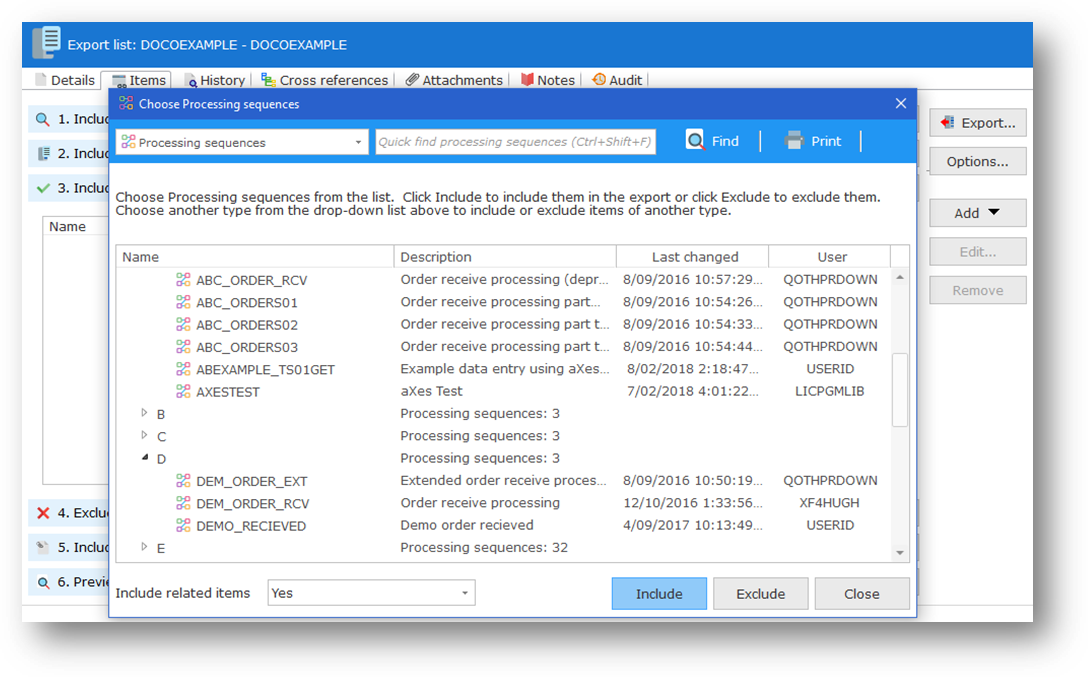Select the row named ABEXAMPLE_TS01GET
Screen dimensions: 1088x677
504,369
